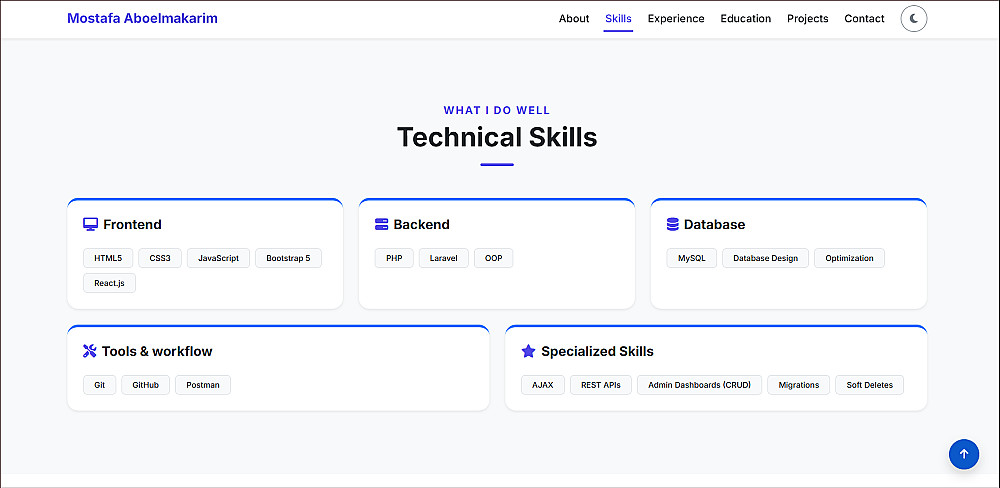Select the PHP skill tag
1000x488 pixels.
pyautogui.click(x=394, y=258)
